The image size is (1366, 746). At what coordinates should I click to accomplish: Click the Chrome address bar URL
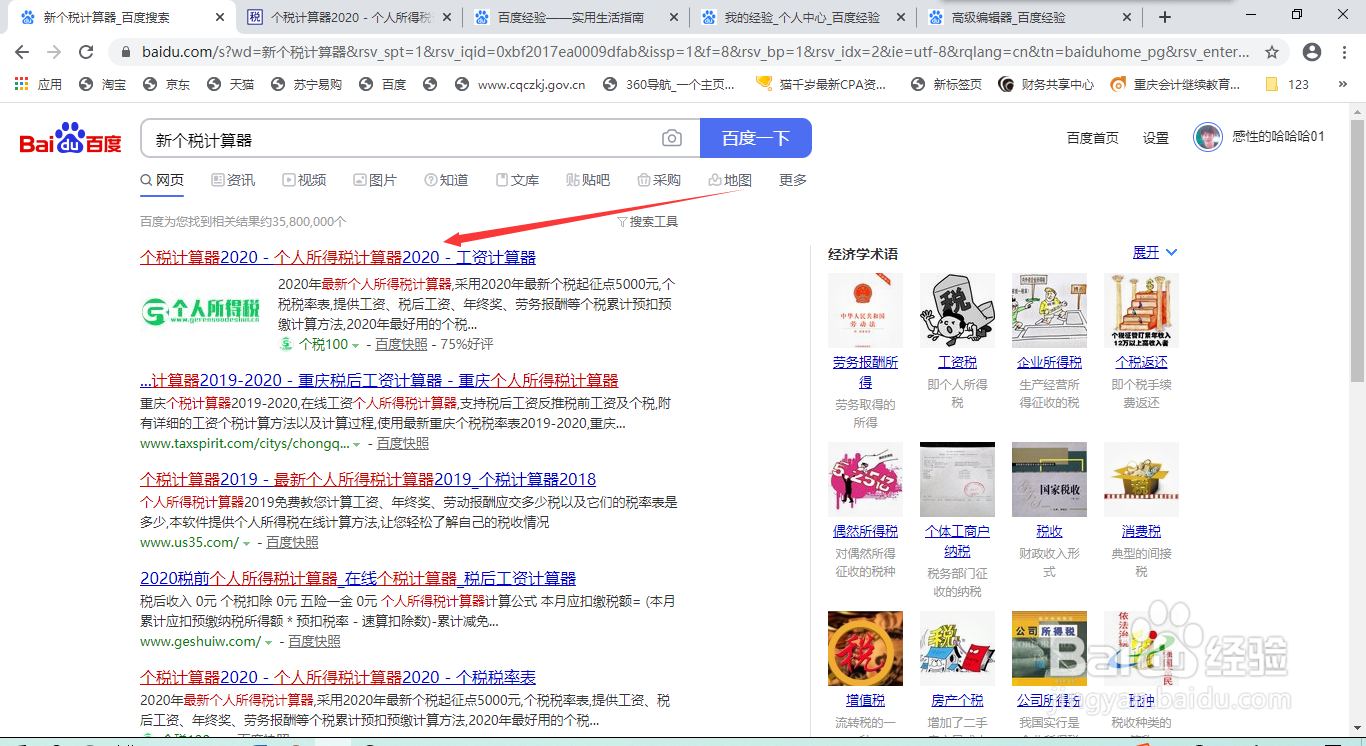coord(695,52)
